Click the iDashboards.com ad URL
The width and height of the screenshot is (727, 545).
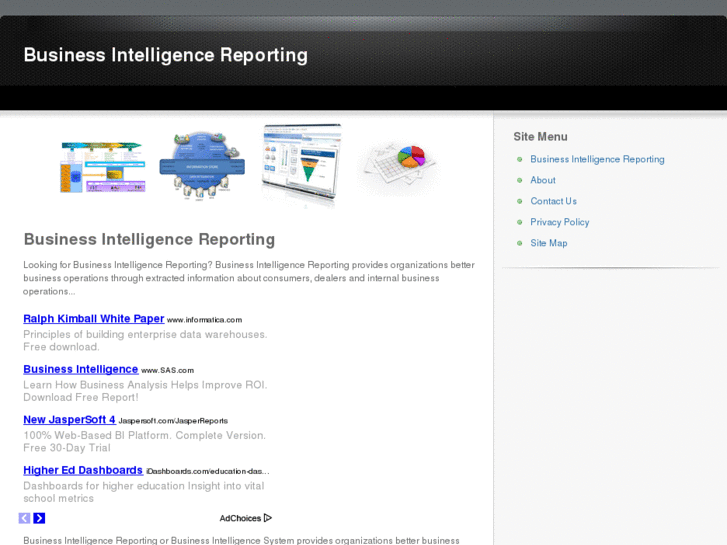208,471
